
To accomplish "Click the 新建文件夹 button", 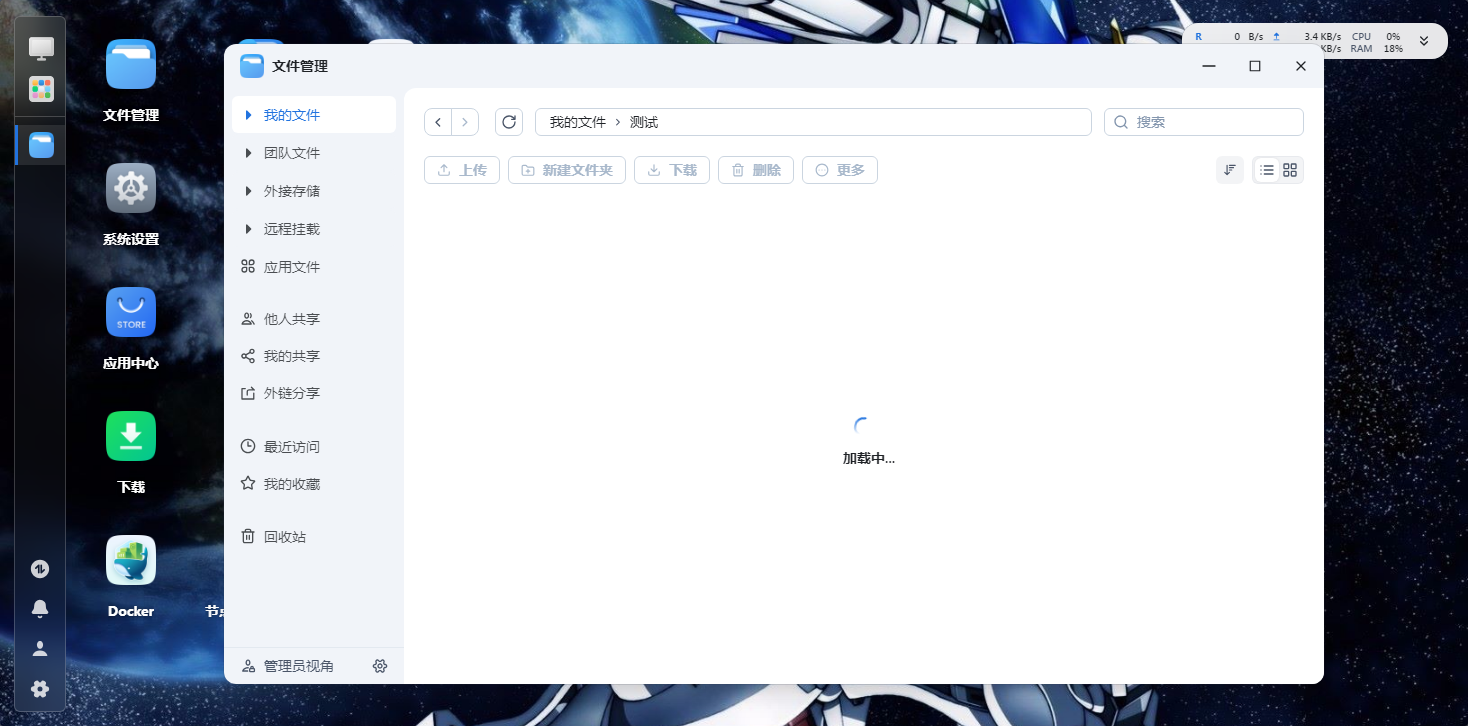I will click(x=566, y=170).
